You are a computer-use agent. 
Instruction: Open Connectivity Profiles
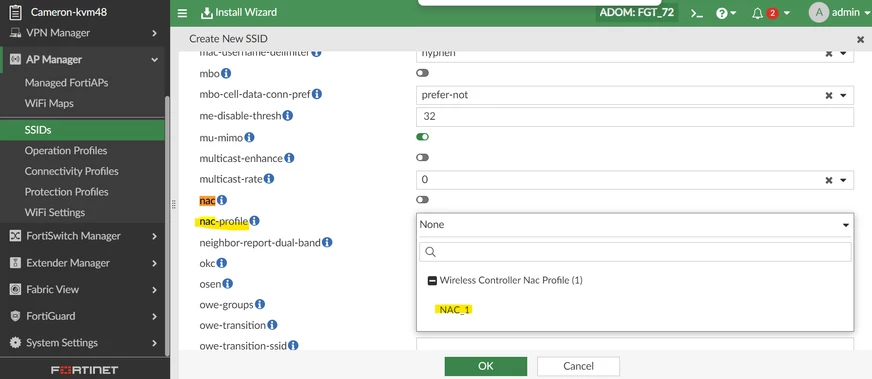click(71, 171)
